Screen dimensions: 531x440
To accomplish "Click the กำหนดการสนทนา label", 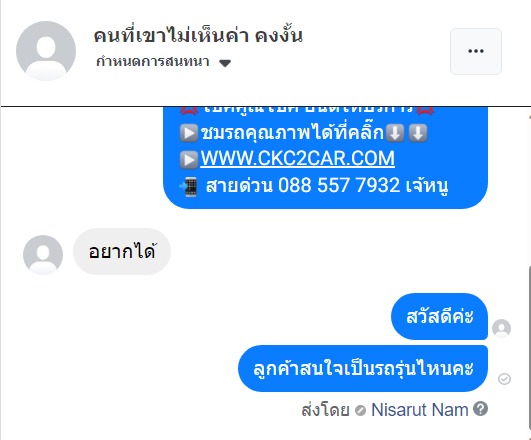I will [x=153, y=62].
